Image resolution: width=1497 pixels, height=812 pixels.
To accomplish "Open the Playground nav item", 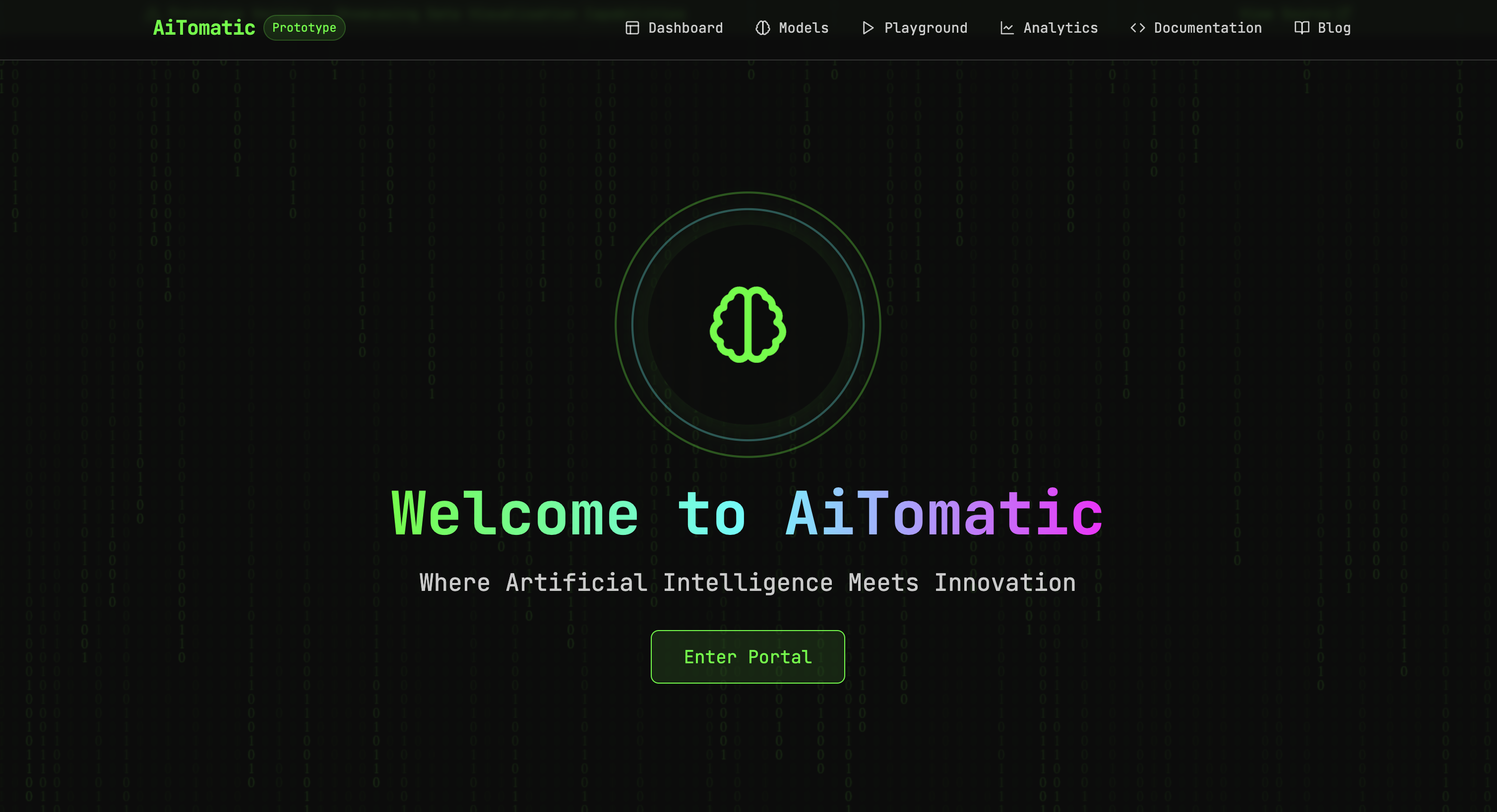I will click(x=914, y=28).
